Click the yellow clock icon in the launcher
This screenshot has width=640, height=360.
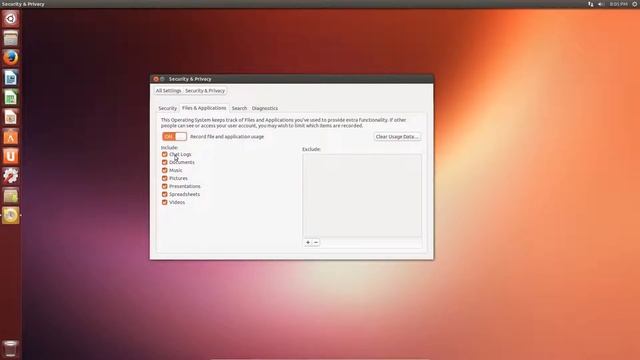pos(11,215)
